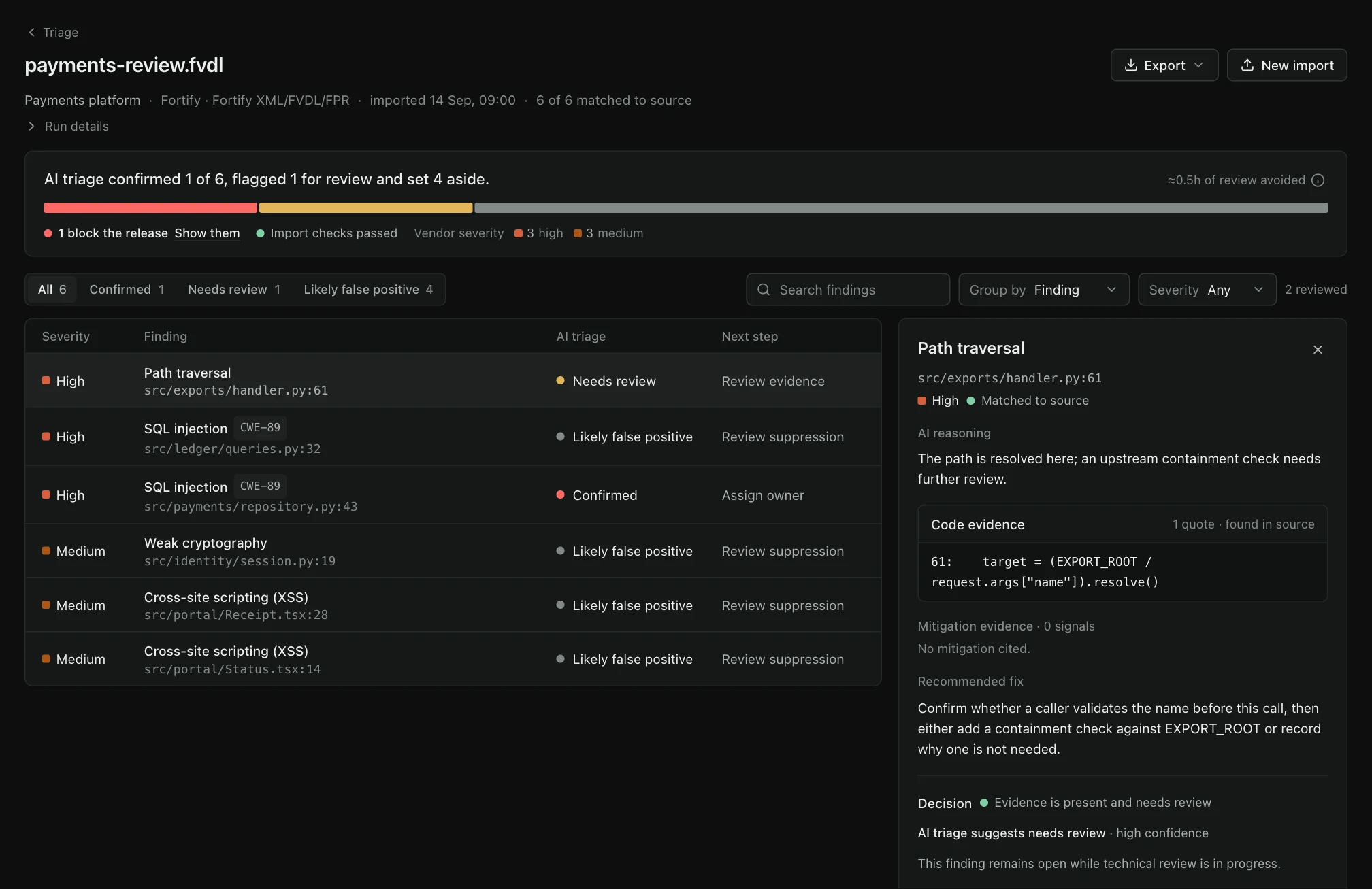Click the AI triage column header

(x=581, y=337)
